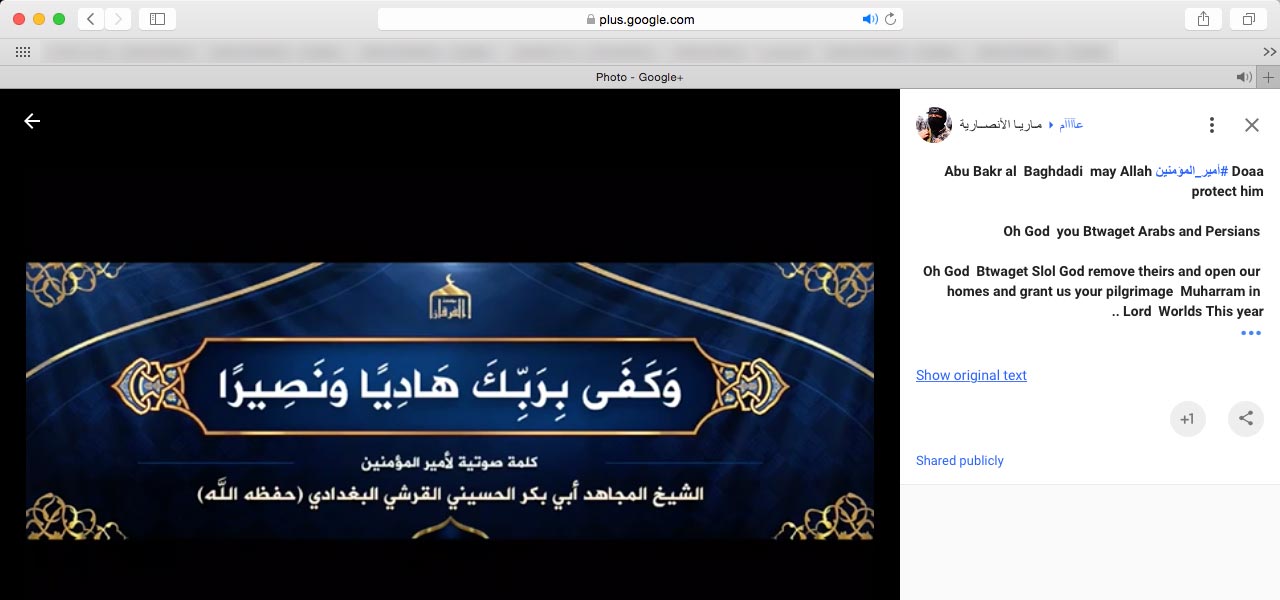Open the post's three-dot options menu
The width and height of the screenshot is (1280, 600).
coord(1211,125)
